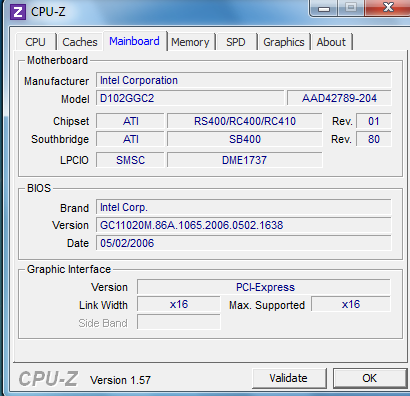410x396 pixels.
Task: Click chipset value 'RS400/RC400/RC410'
Action: coord(245,121)
